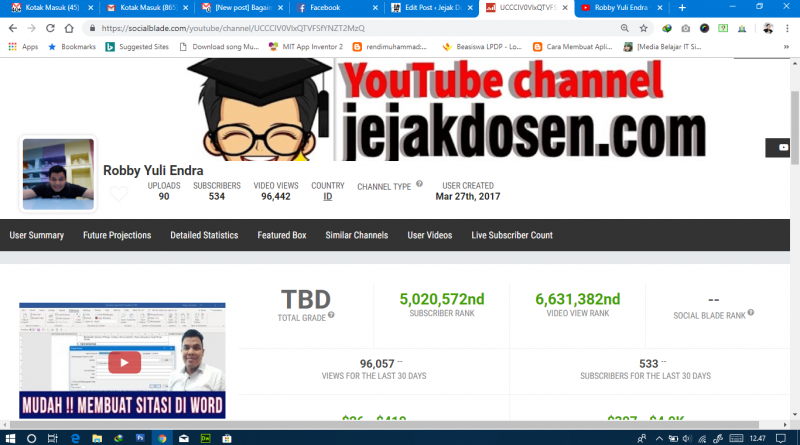800x445 pixels.
Task: Open the volume control in the system tray
Action: pos(687,438)
